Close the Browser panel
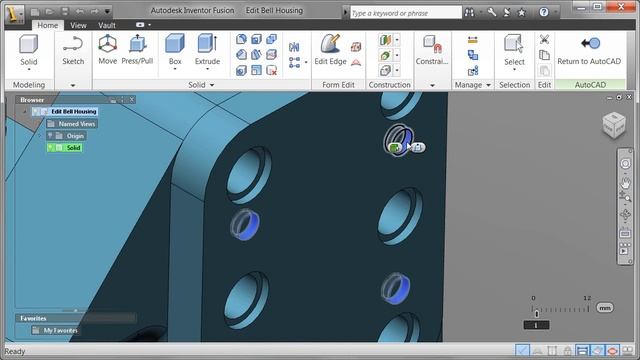640x360 pixels. (x=132, y=100)
